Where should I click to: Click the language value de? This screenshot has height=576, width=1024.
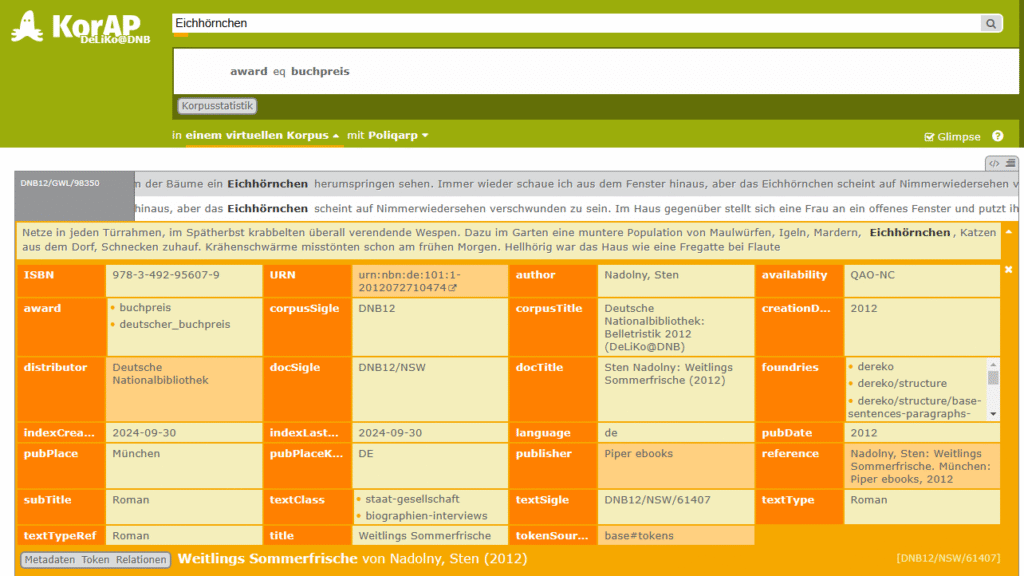point(611,433)
